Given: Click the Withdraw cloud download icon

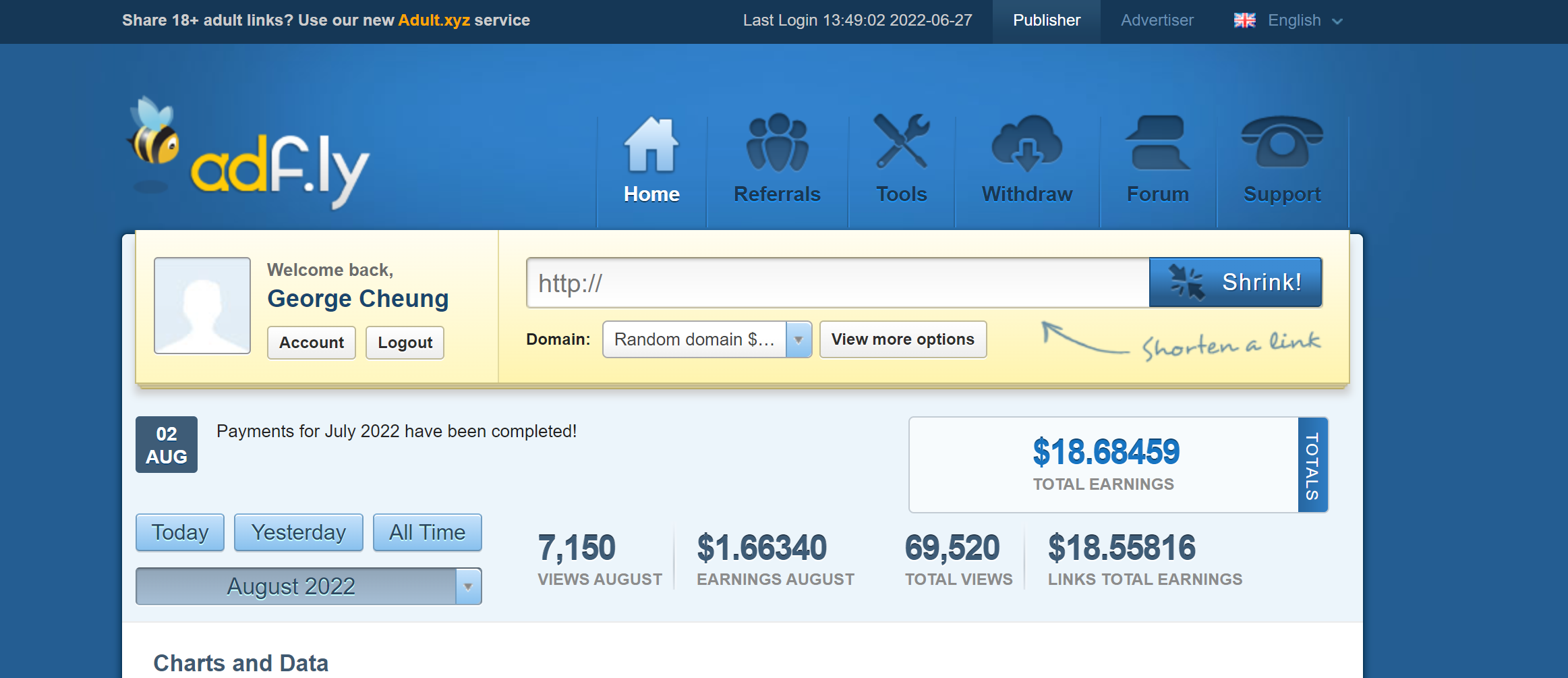Looking at the screenshot, I should pos(1026,143).
